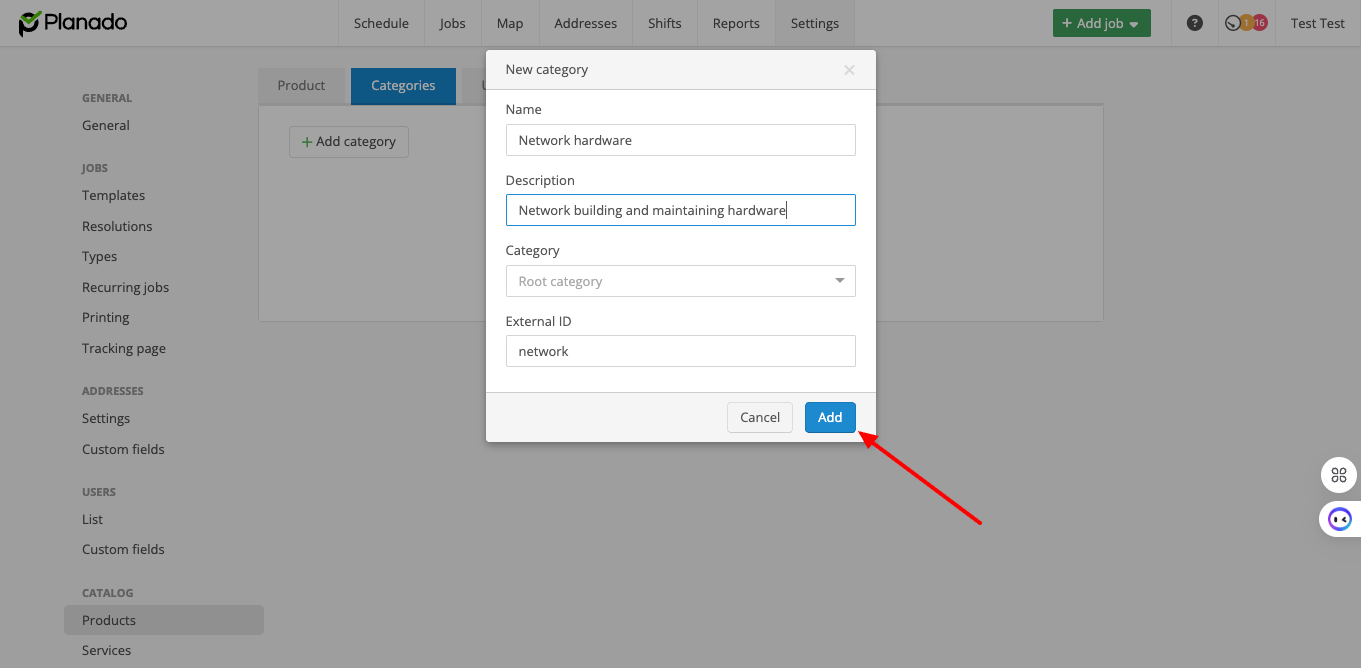Screen dimensions: 1361x668
Task: Click the apps grid floating icon
Action: click(1339, 475)
